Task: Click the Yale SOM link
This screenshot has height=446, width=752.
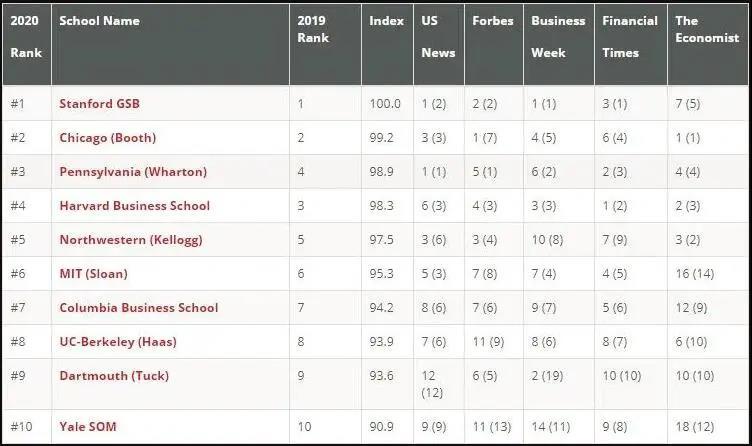Action: [88, 427]
